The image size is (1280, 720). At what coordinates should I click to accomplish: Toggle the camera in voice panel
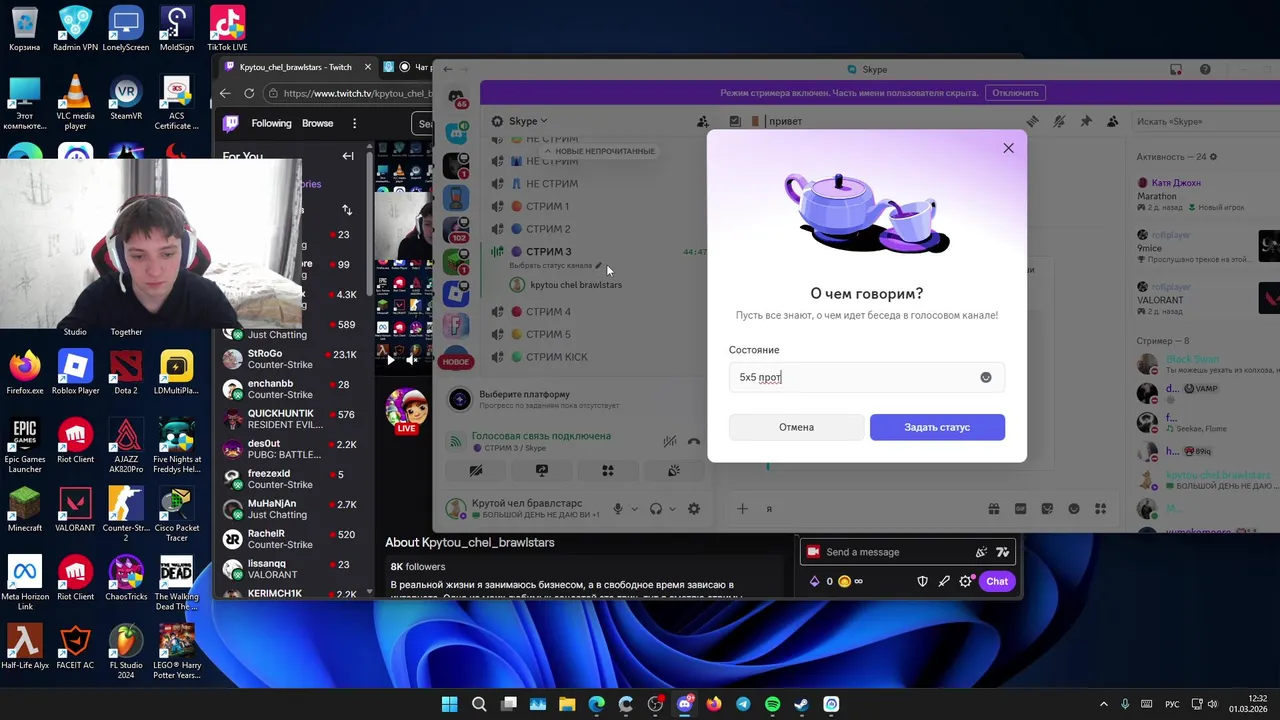click(476, 470)
